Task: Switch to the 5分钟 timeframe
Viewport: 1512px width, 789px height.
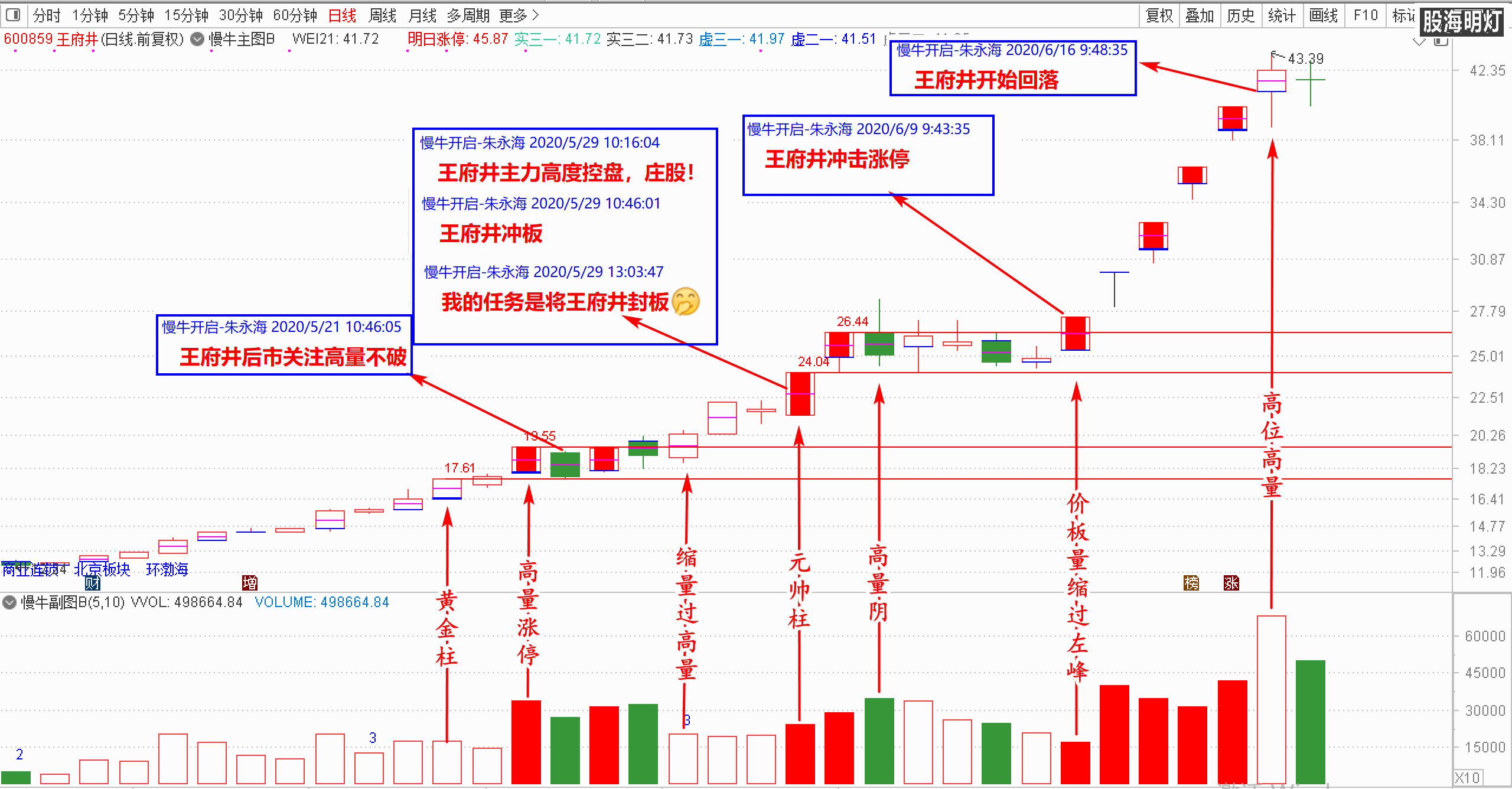Action: pyautogui.click(x=136, y=15)
